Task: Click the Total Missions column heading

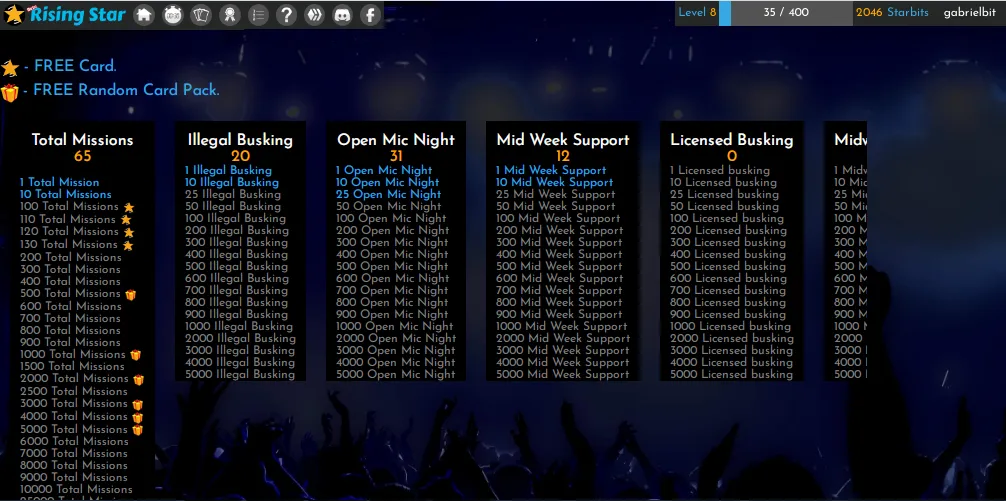Action: coord(83,140)
